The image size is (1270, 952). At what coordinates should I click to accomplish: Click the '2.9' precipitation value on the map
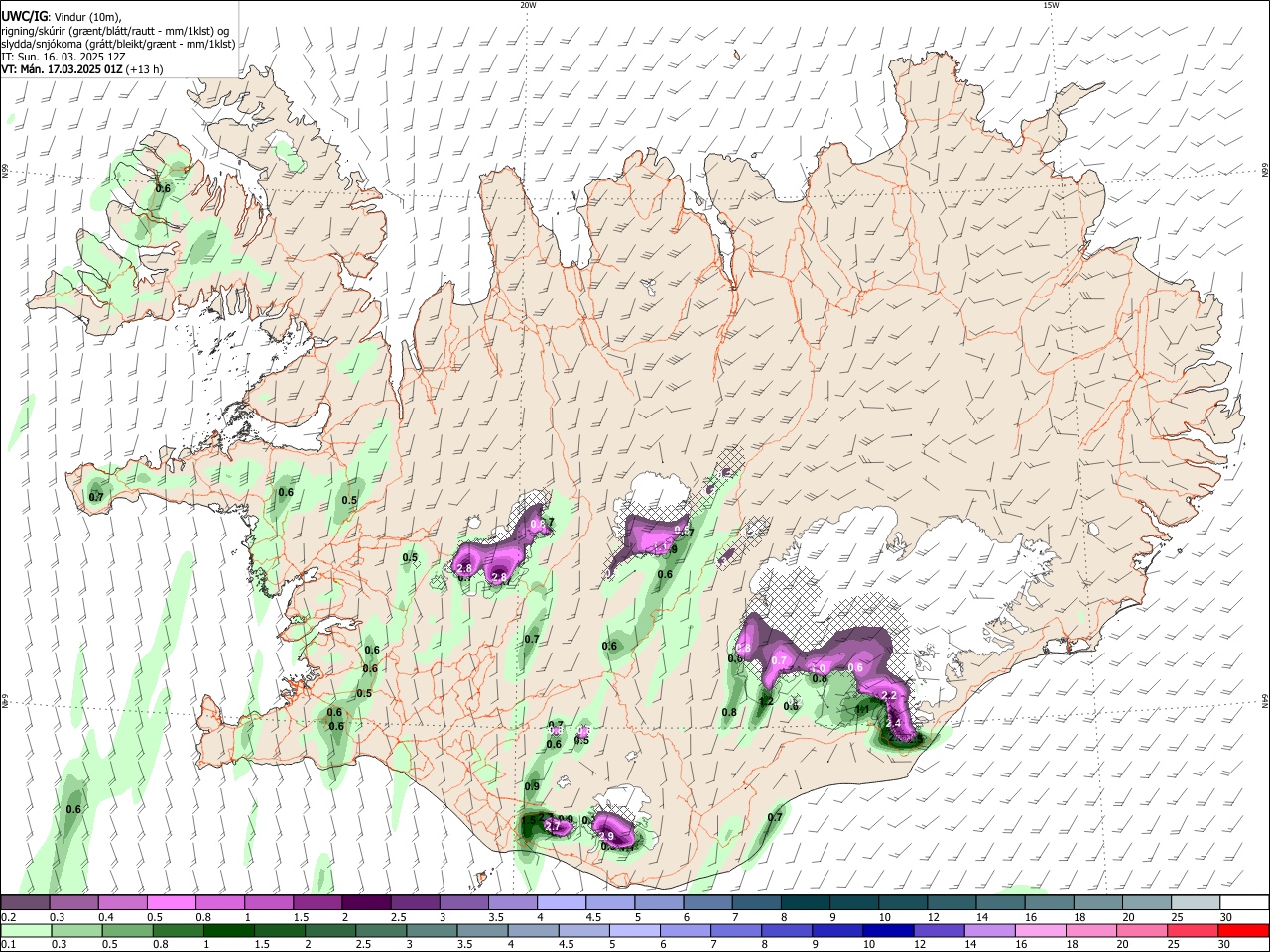607,837
